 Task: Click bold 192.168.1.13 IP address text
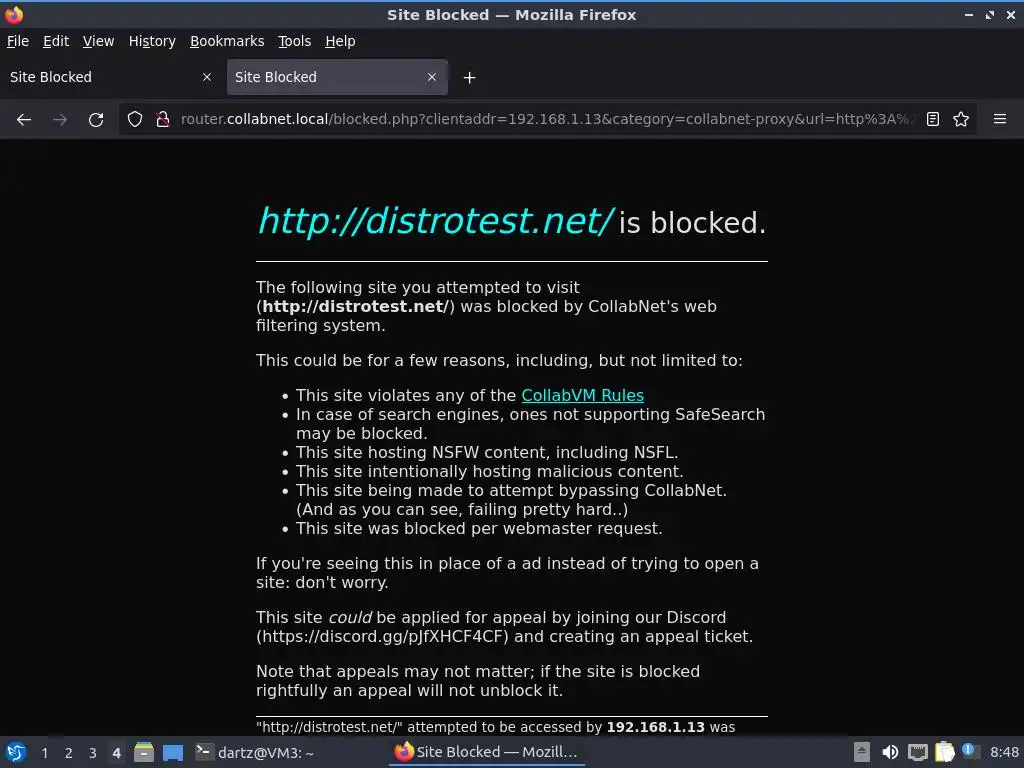pos(656,728)
